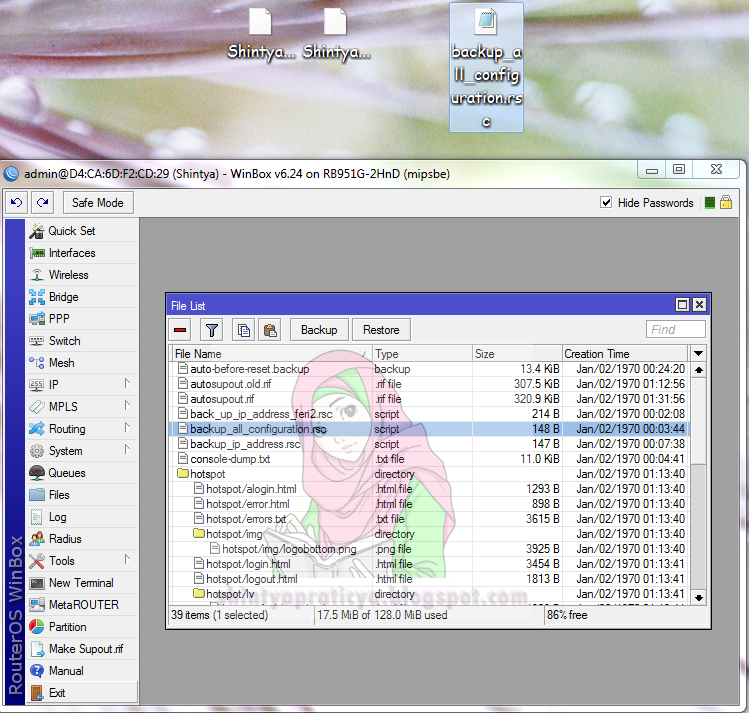Select the hotspot directory row

pyautogui.click(x=430, y=474)
